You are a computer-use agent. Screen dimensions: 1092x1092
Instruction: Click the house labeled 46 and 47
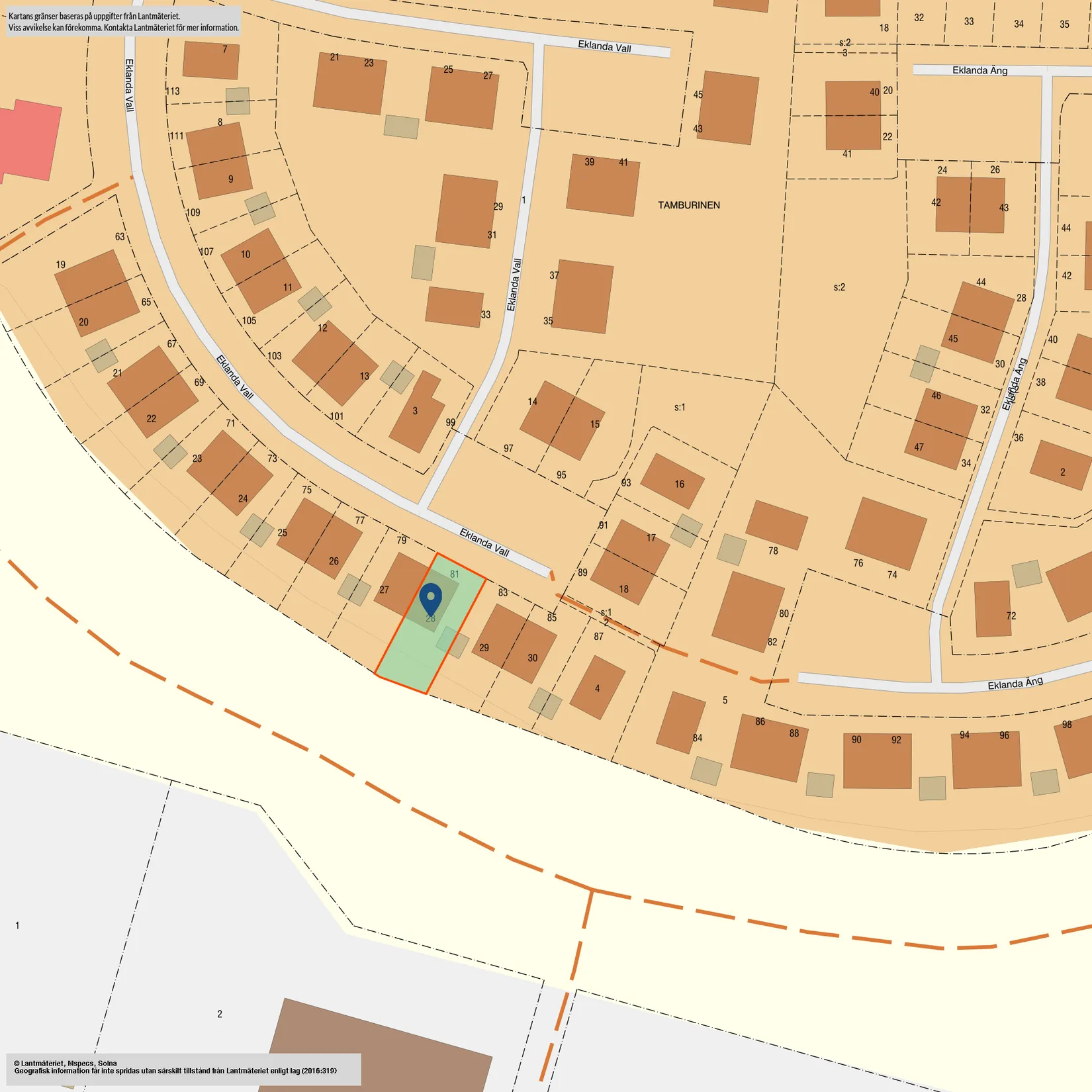click(941, 429)
